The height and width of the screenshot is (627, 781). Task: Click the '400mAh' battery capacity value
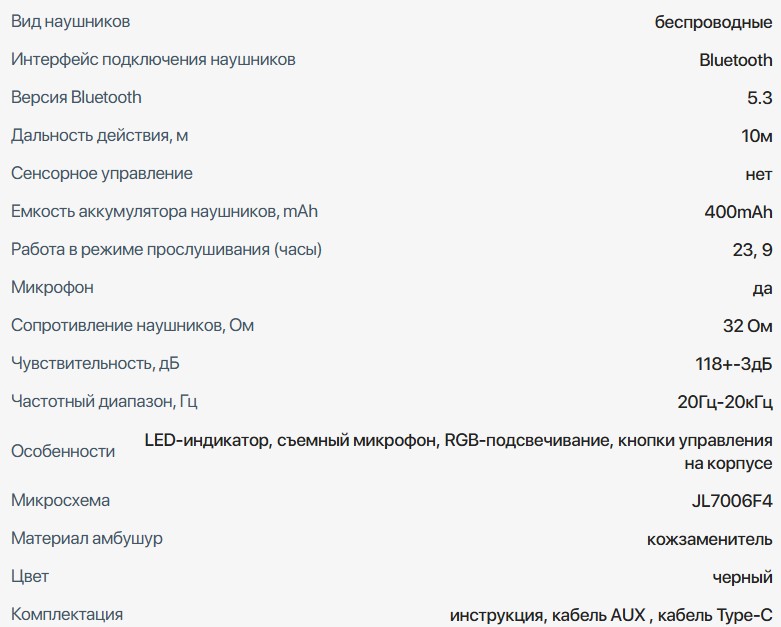[x=738, y=212]
